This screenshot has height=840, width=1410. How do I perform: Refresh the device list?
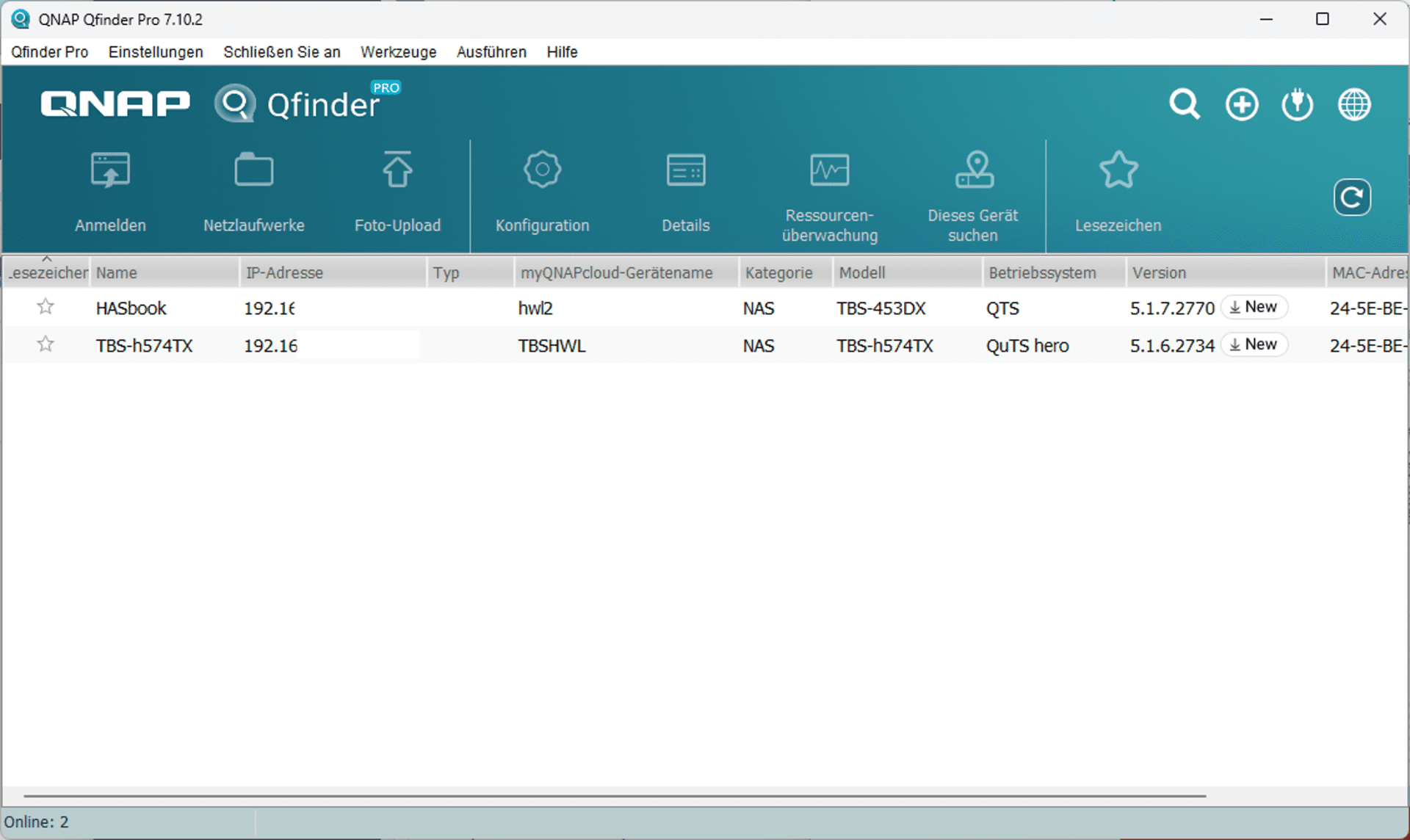click(x=1352, y=198)
